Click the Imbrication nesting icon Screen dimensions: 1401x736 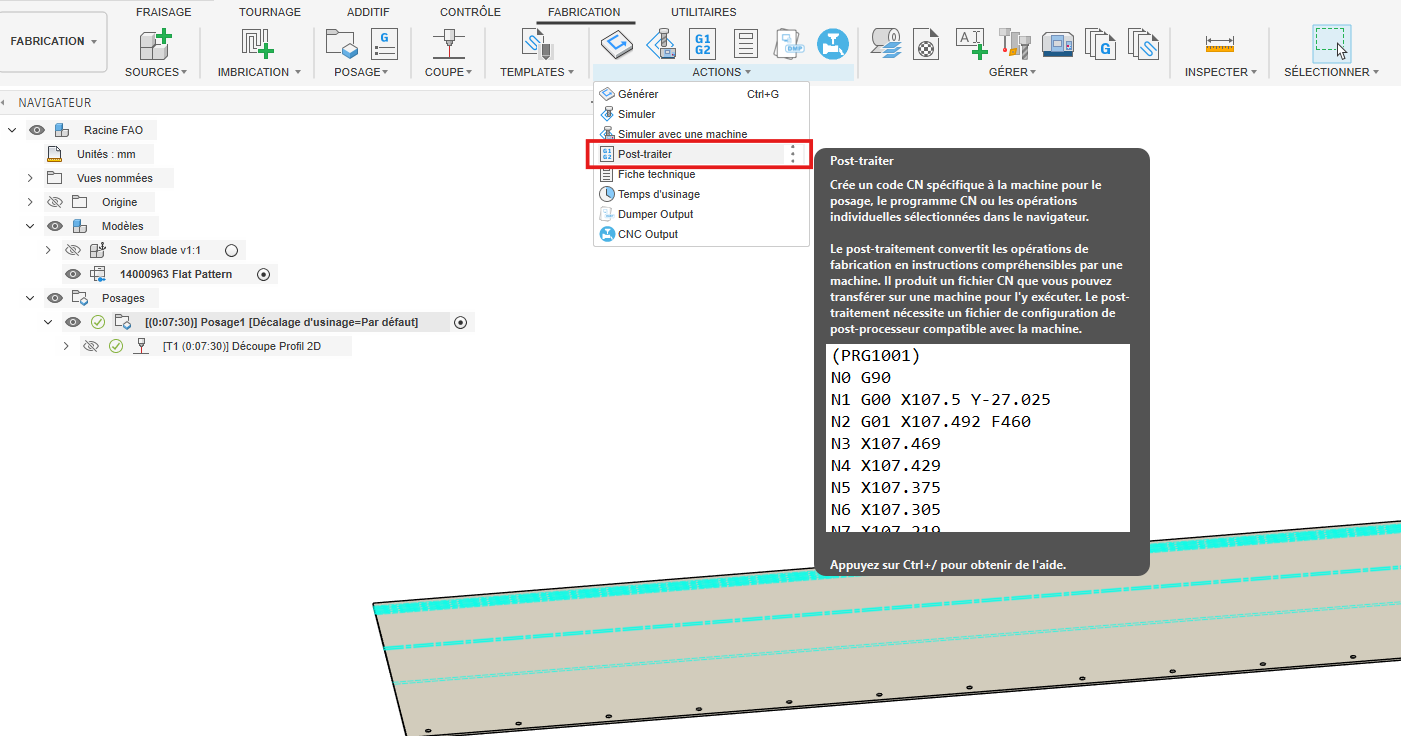point(258,44)
